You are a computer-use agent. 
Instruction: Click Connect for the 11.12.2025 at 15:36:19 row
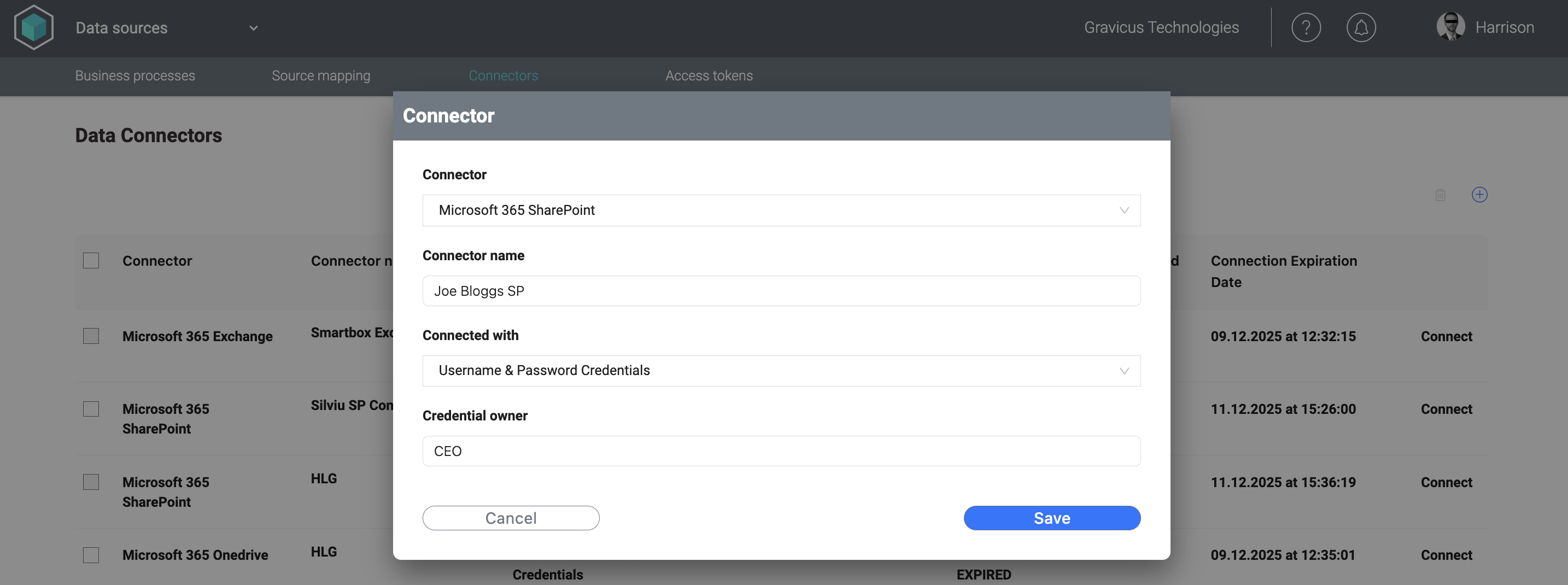pyautogui.click(x=1446, y=482)
